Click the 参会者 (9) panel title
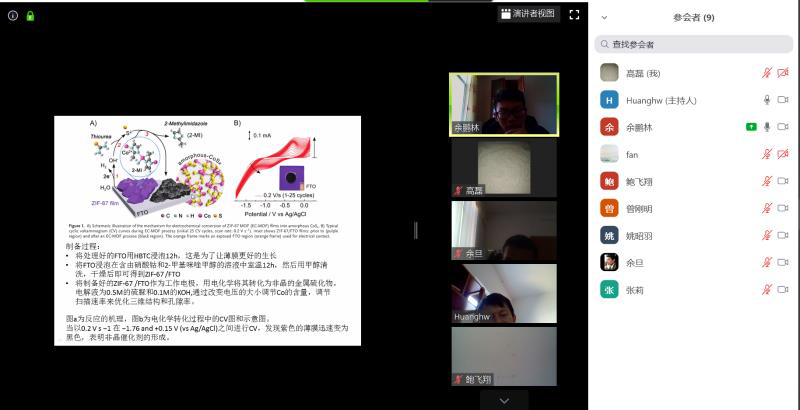 click(694, 17)
